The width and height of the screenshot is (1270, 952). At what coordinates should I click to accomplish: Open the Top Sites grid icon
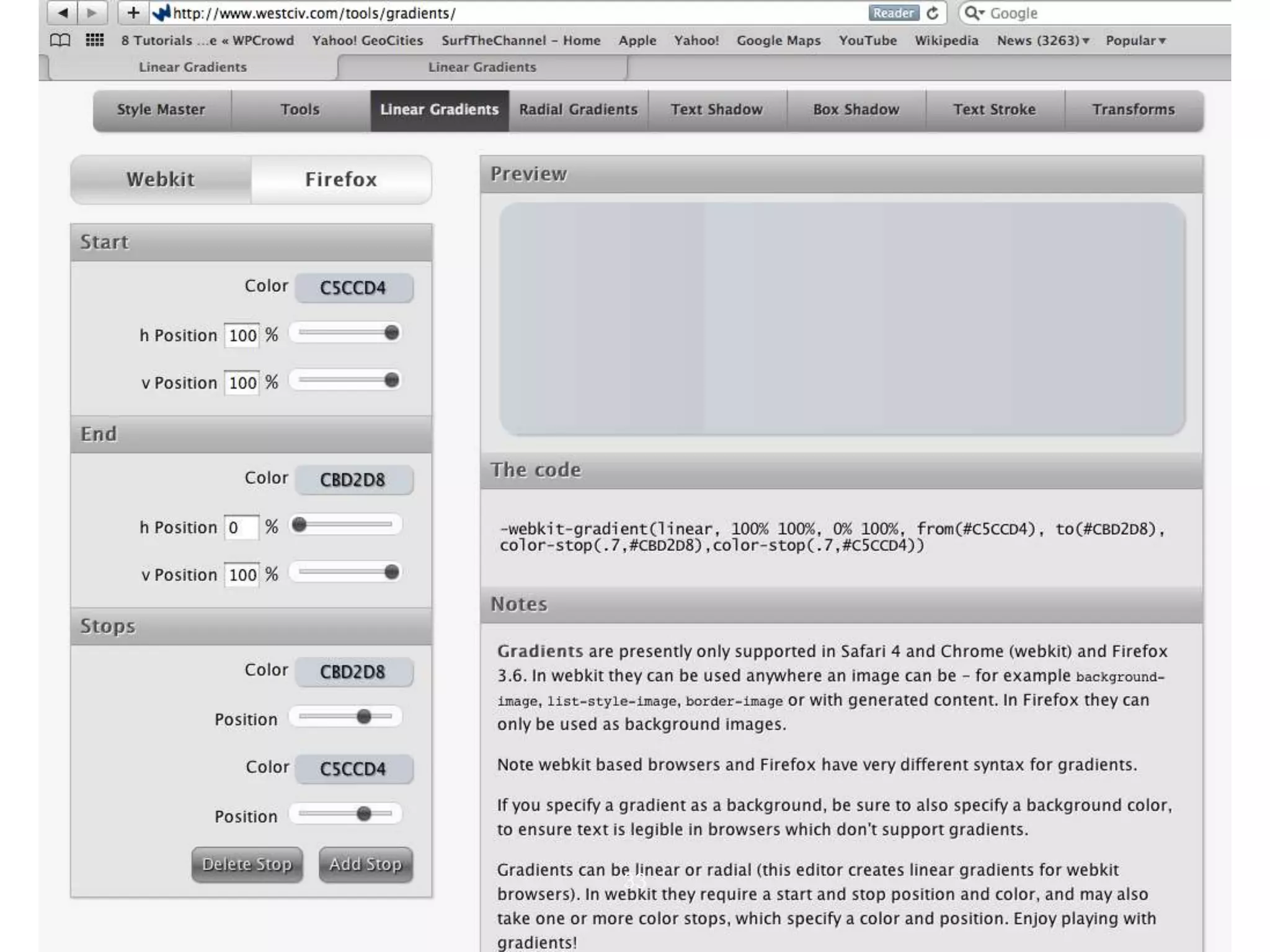coord(94,40)
